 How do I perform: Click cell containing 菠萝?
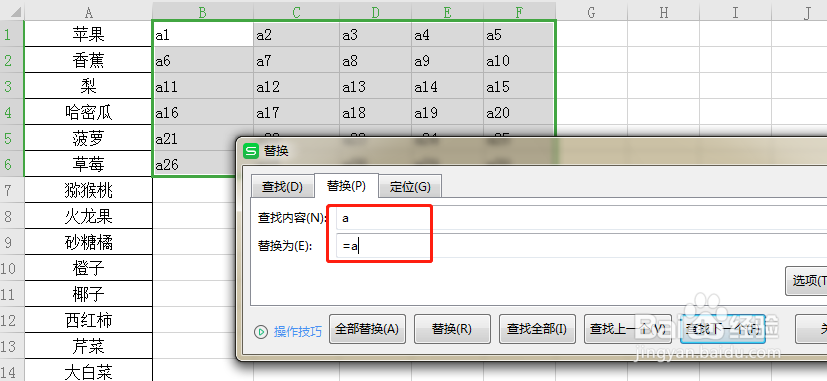pos(89,138)
